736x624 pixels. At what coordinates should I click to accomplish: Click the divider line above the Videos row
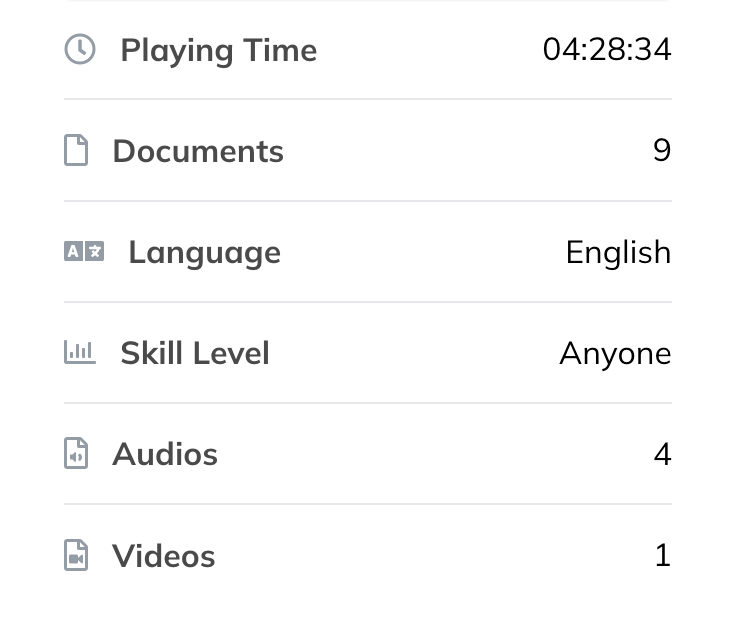point(368,504)
